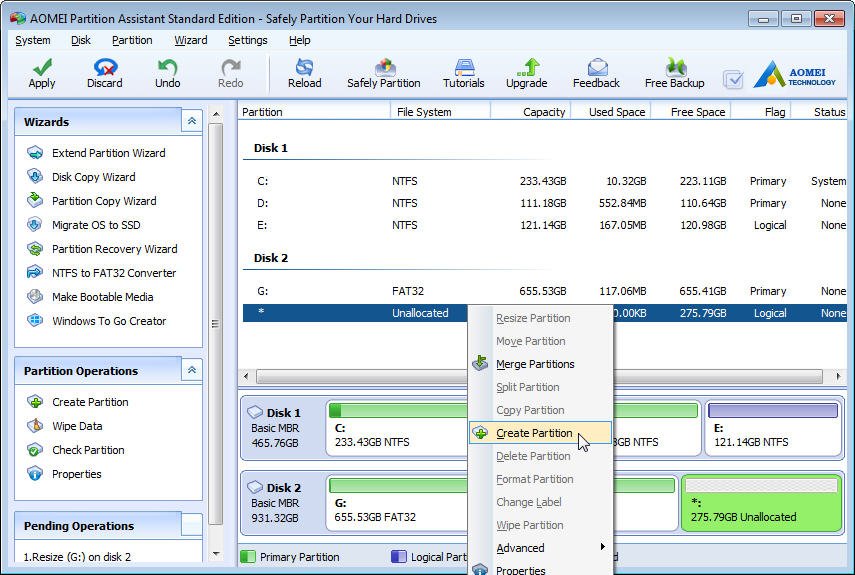The height and width of the screenshot is (575, 855).
Task: Open the Settings menu
Action: point(248,40)
